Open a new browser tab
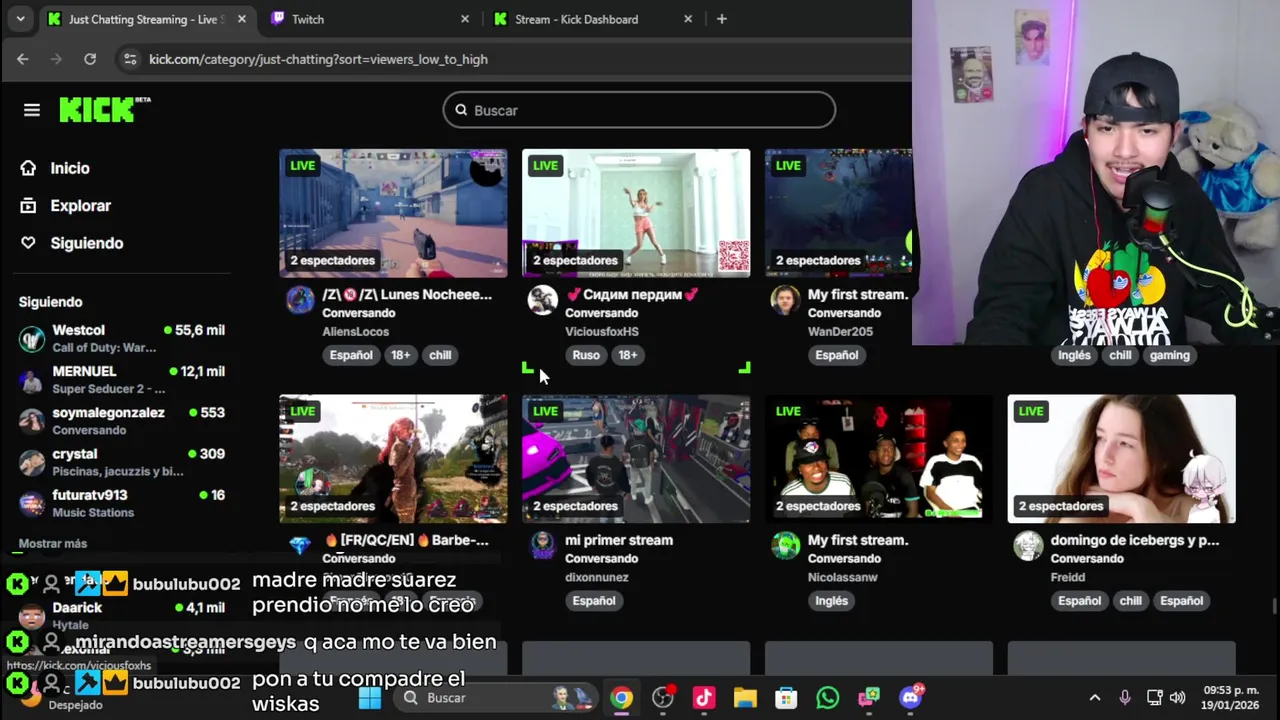This screenshot has width=1280, height=720. [x=722, y=19]
